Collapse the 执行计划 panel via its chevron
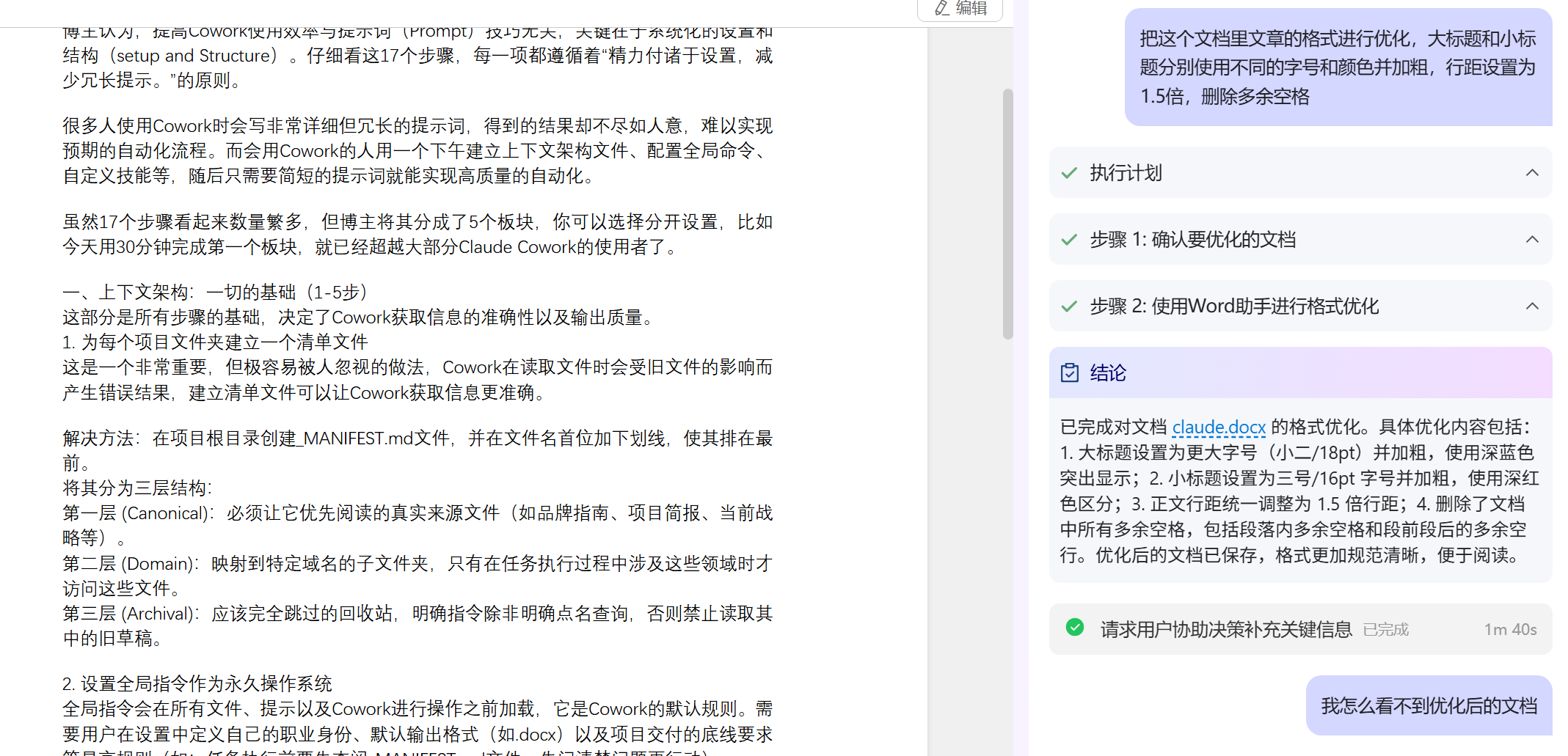Image resolution: width=1568 pixels, height=756 pixels. point(1532,172)
